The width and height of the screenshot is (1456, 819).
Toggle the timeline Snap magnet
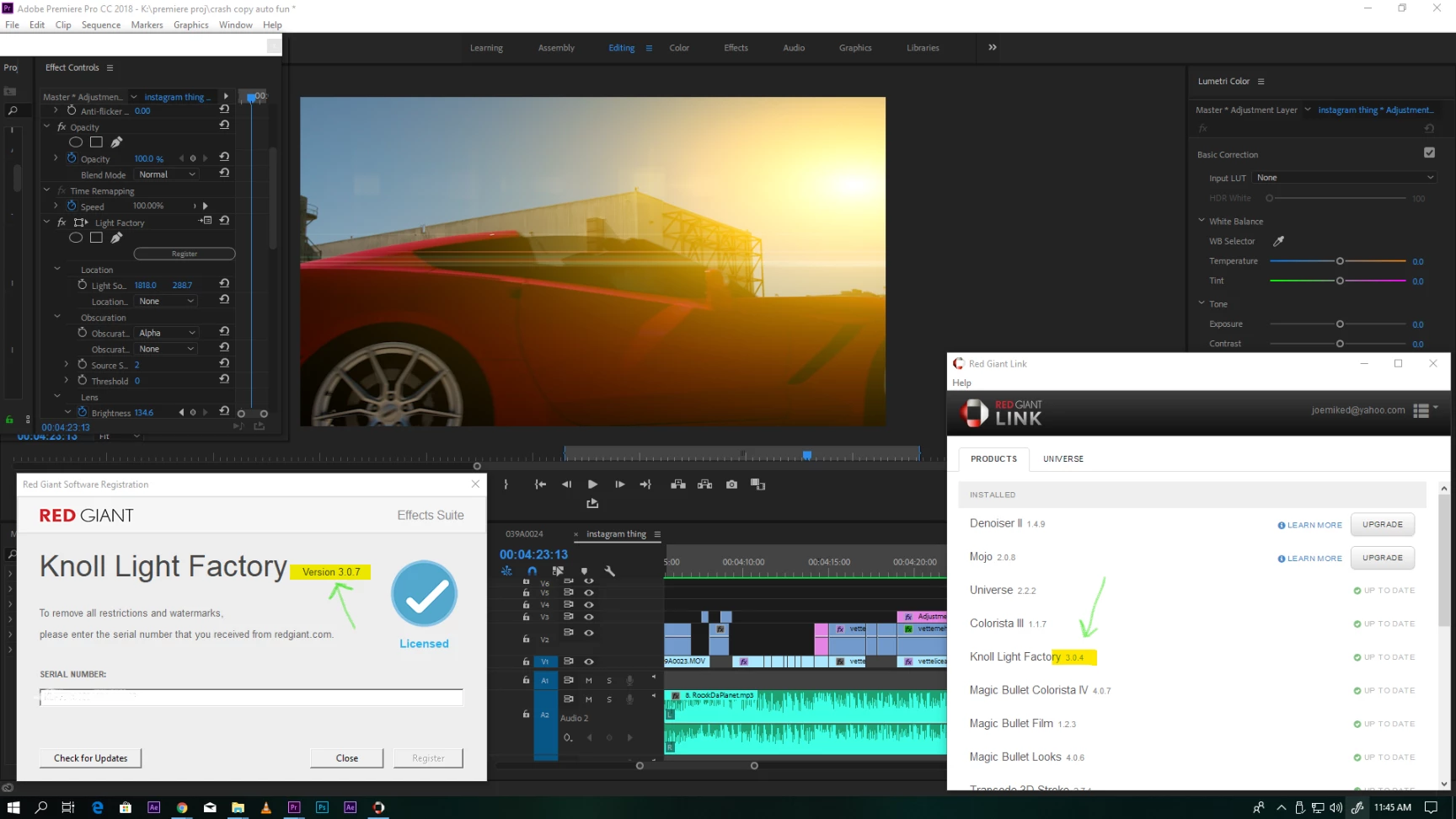pyautogui.click(x=532, y=570)
